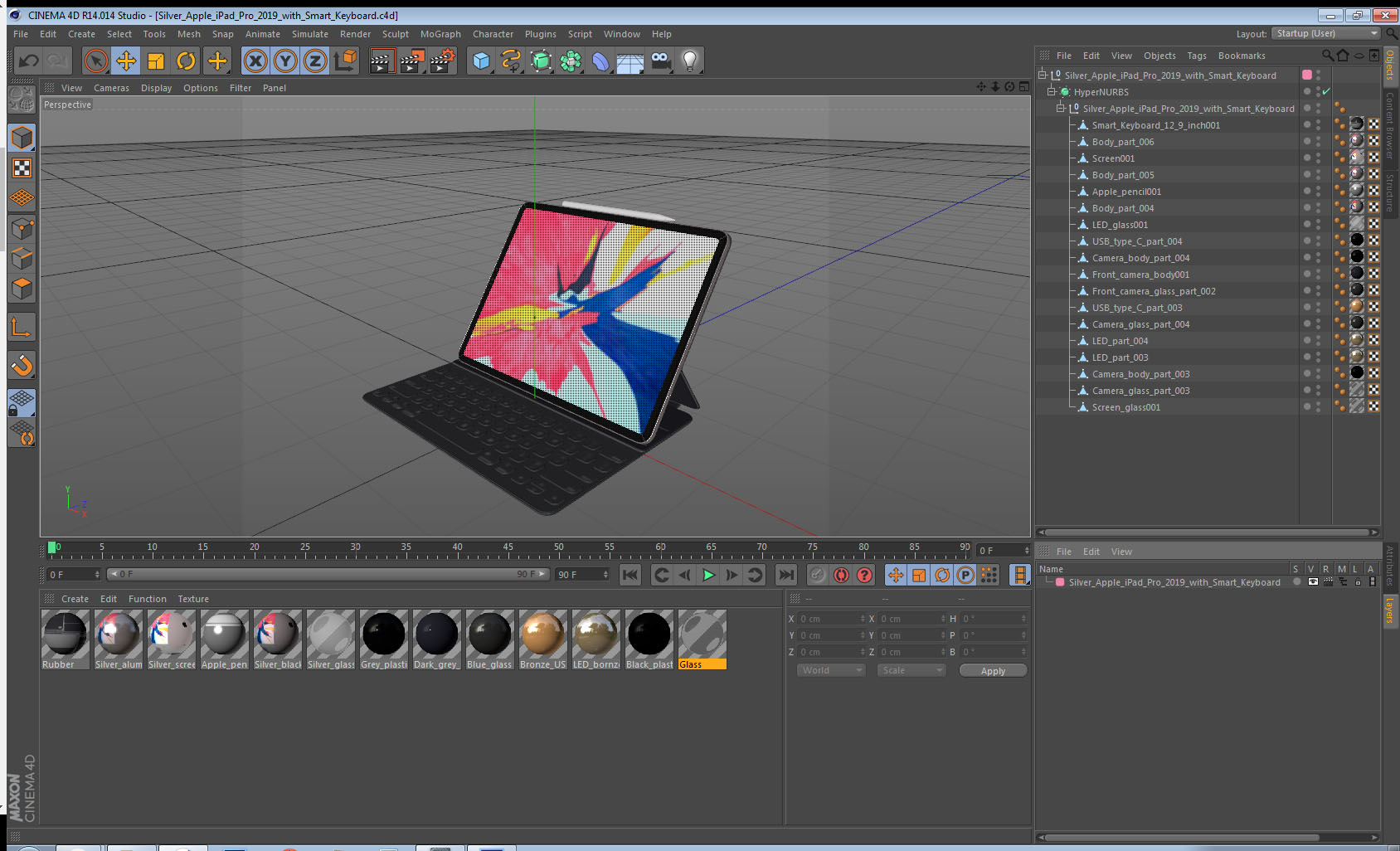Select the Rotate tool
1400x851 pixels.
[186, 61]
